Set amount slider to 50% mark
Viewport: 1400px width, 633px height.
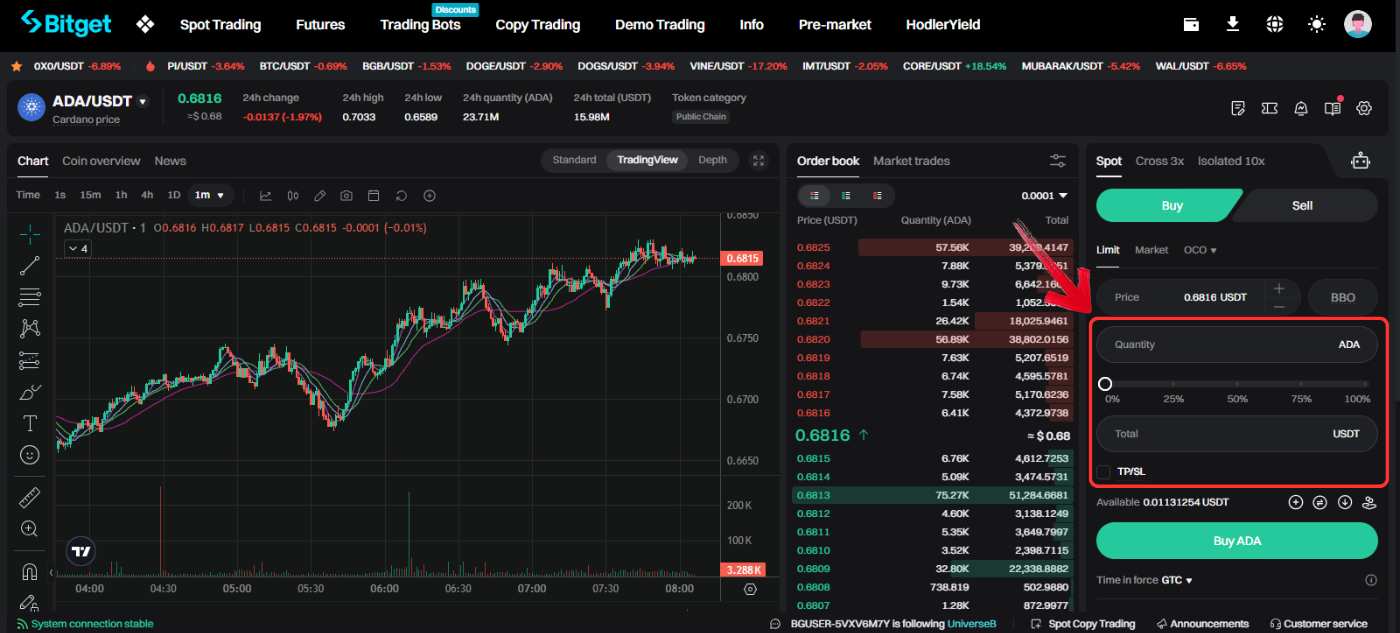[1237, 385]
